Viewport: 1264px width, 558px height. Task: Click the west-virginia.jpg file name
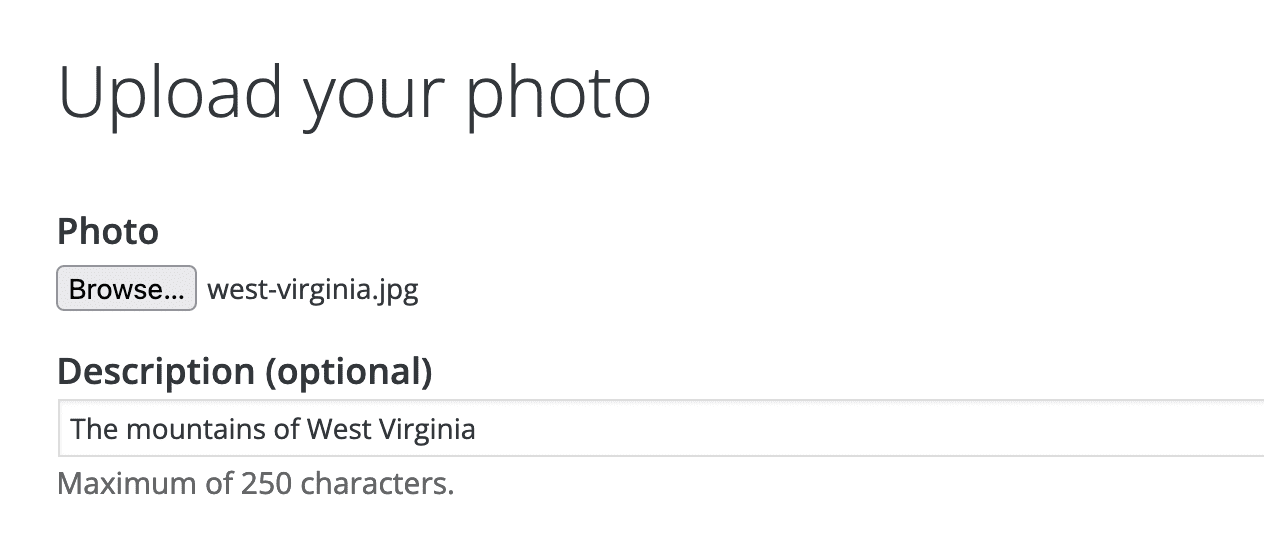(312, 290)
